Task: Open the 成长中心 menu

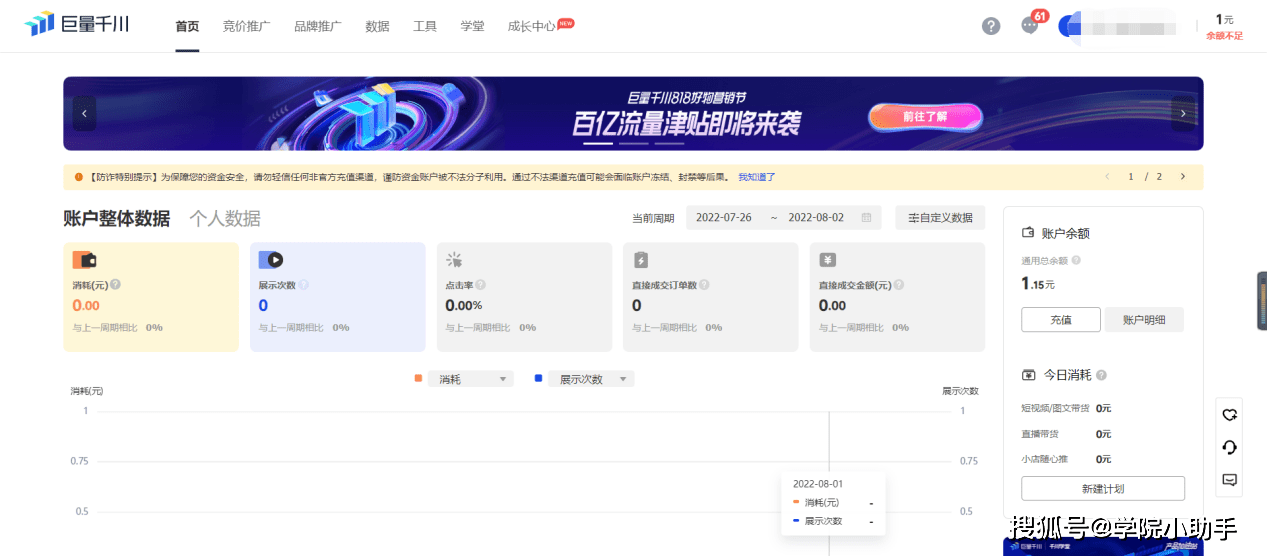Action: (x=532, y=26)
